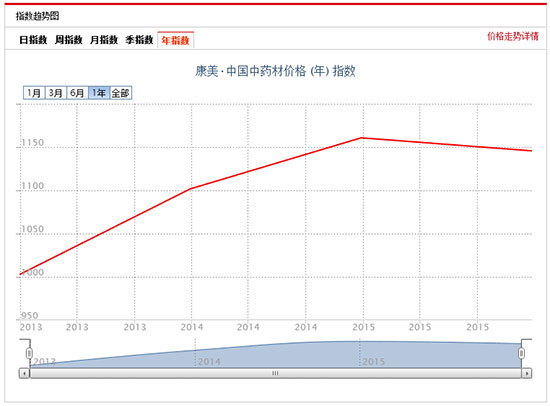Switch to 日指数 tab

click(33, 40)
